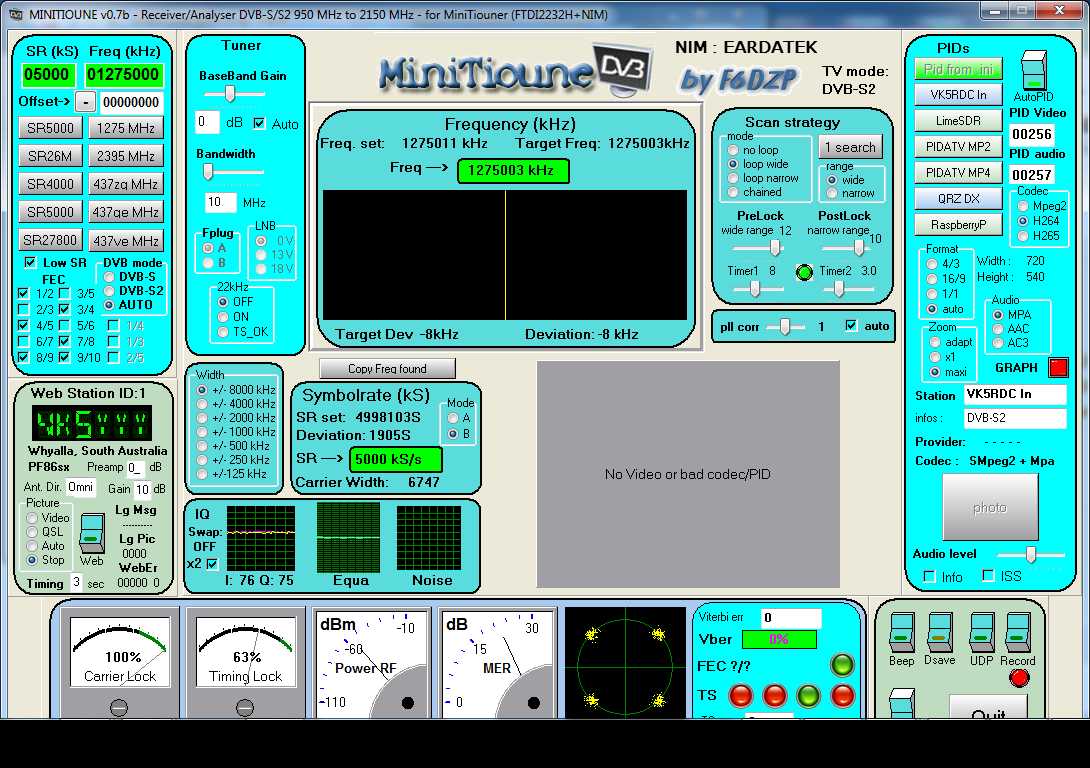Select chained scan mode
The image size is (1090, 768).
pyautogui.click(x=733, y=192)
